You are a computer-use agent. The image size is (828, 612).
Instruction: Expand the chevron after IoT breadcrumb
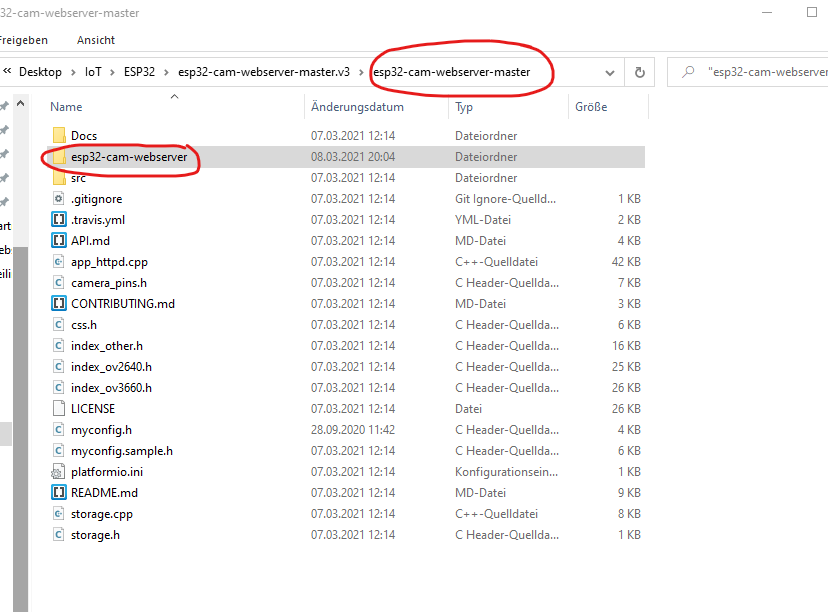point(112,72)
